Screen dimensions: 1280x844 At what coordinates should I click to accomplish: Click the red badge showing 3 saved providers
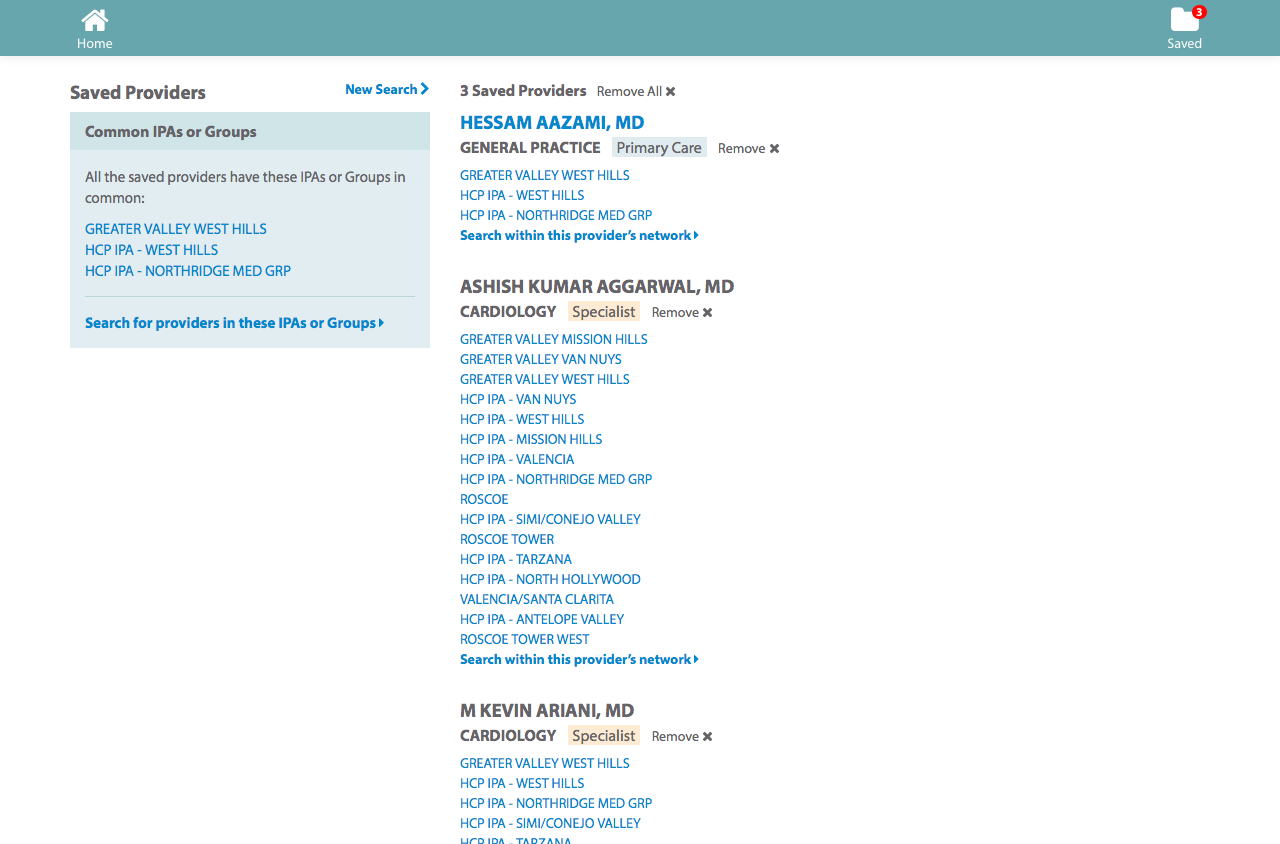1197,11
